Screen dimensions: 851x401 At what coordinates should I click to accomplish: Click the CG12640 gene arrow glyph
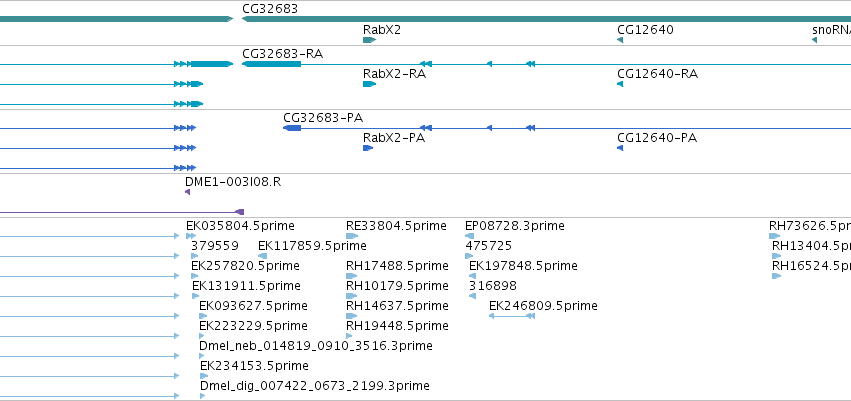[620, 40]
